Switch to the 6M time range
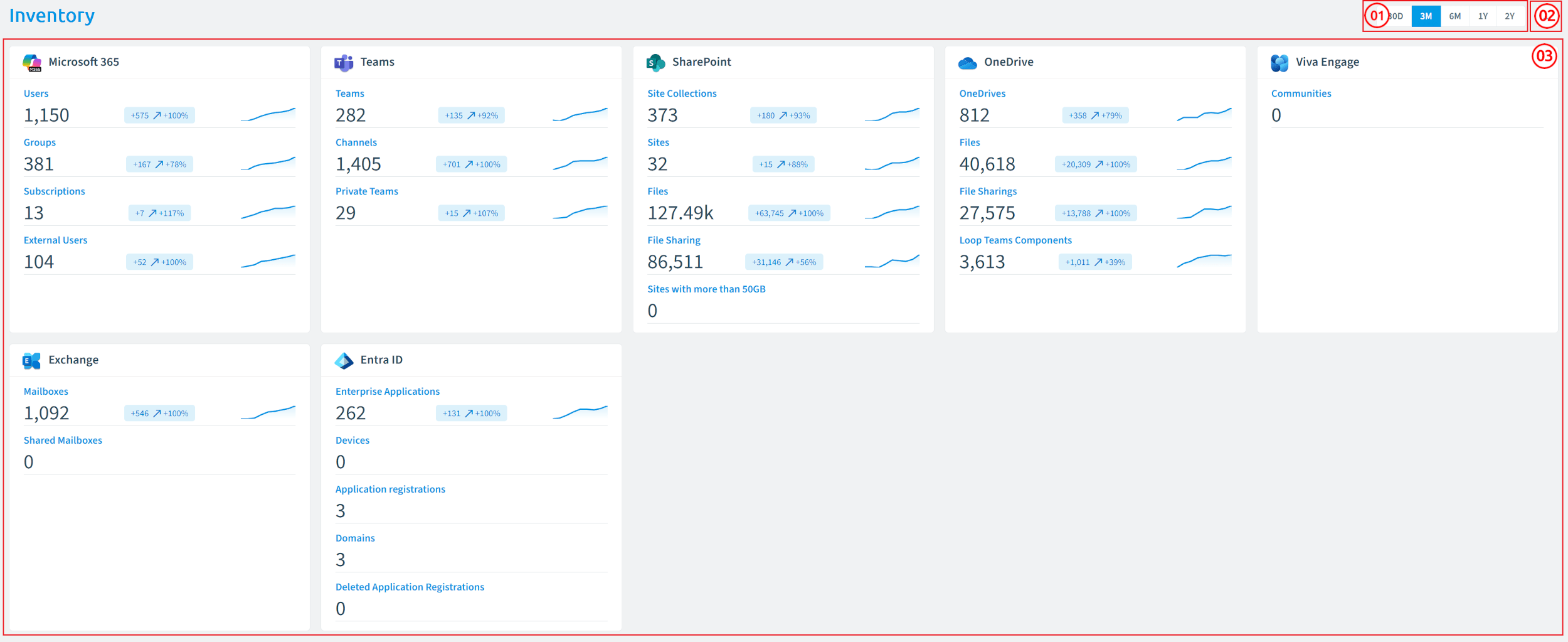Image resolution: width=1568 pixels, height=642 pixels. pos(1454,16)
